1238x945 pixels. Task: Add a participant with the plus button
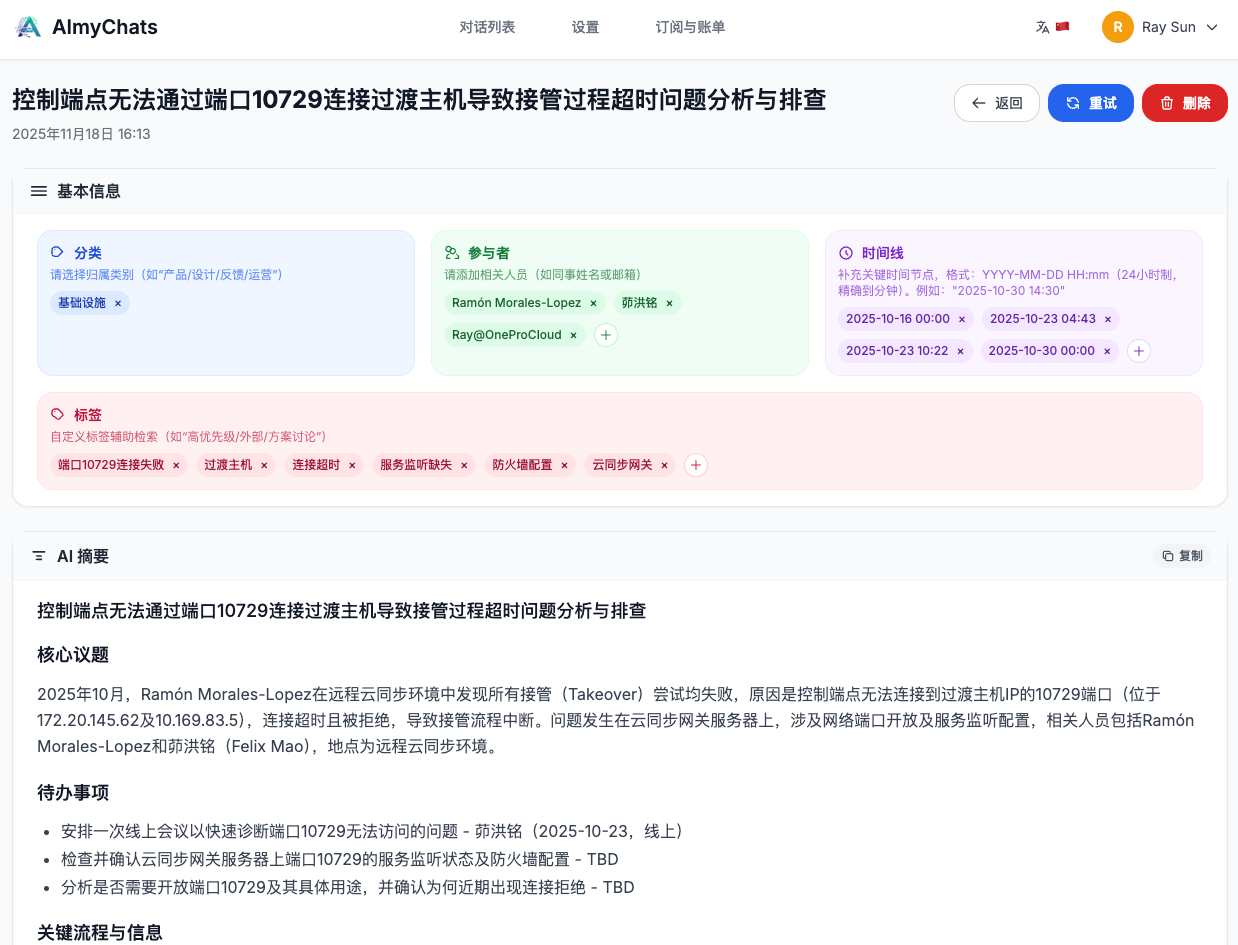tap(606, 335)
